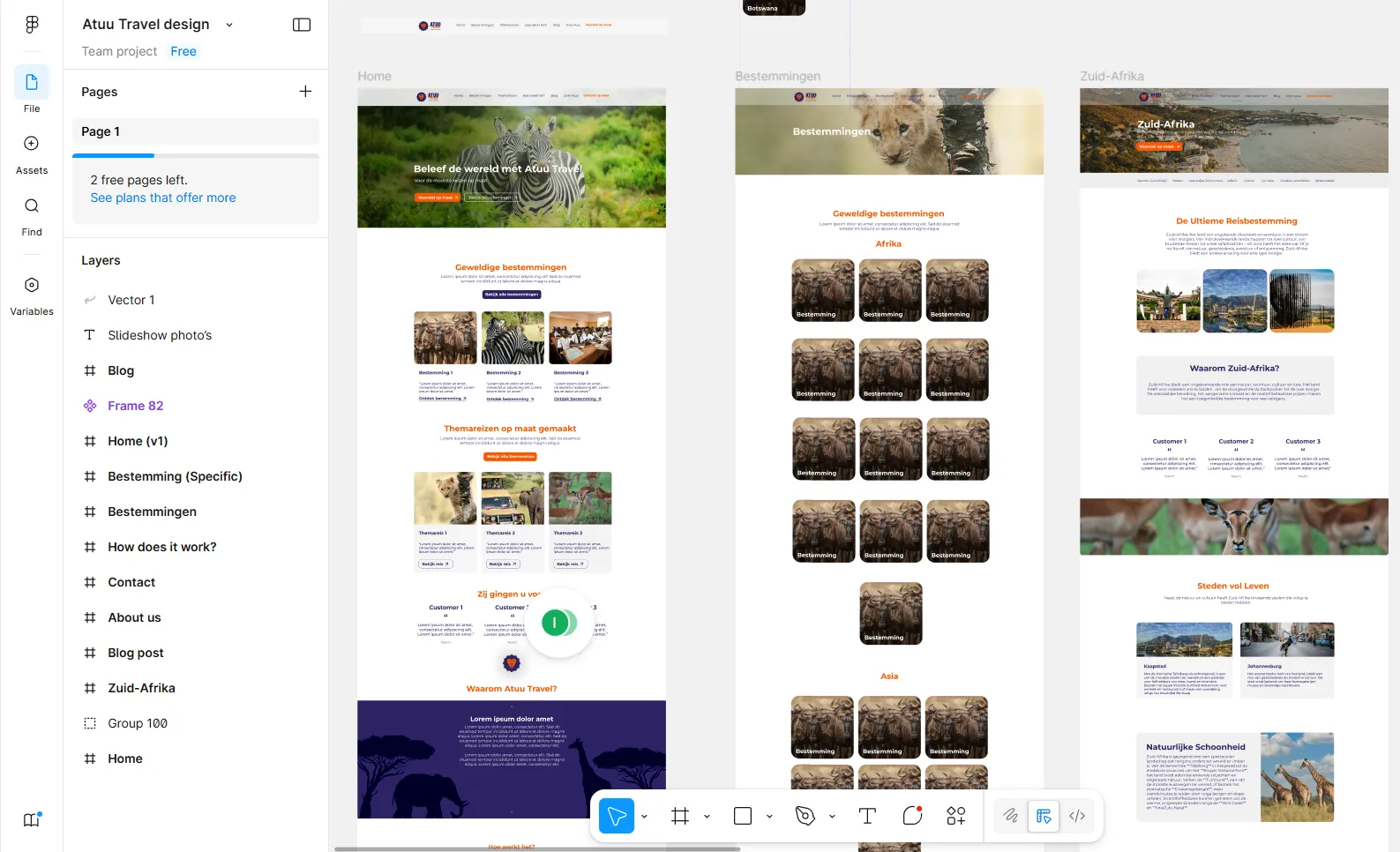Select the Frame tool in toolbar
The height and width of the screenshot is (852, 1400).
680,816
